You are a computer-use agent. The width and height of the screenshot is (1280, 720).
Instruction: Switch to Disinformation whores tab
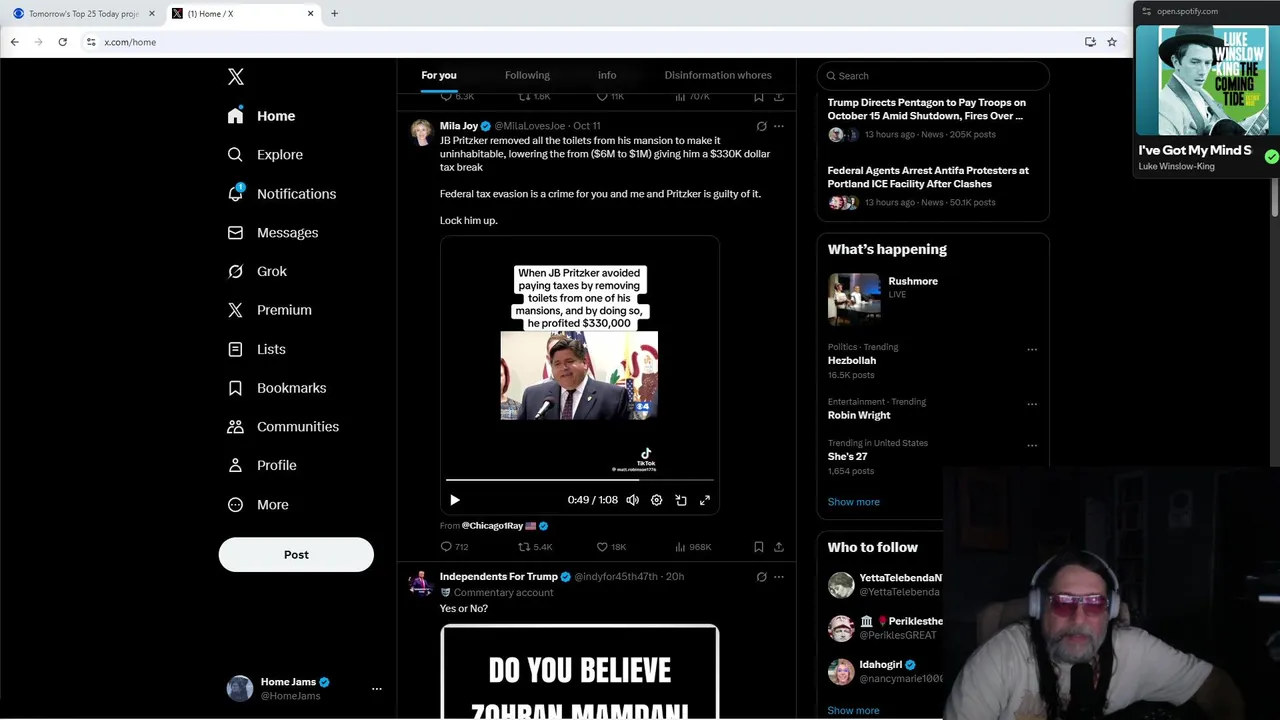coord(718,75)
